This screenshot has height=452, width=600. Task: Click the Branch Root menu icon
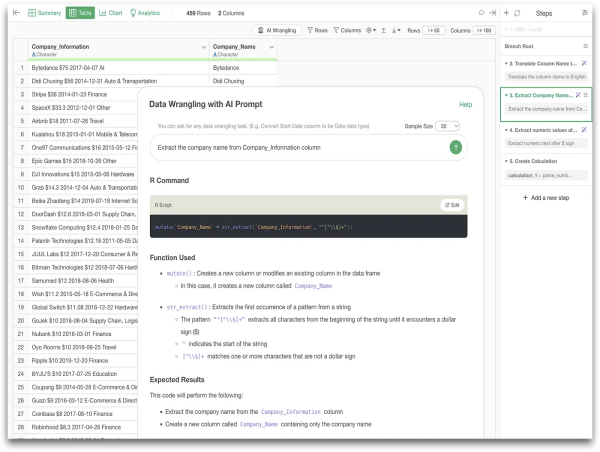585,46
